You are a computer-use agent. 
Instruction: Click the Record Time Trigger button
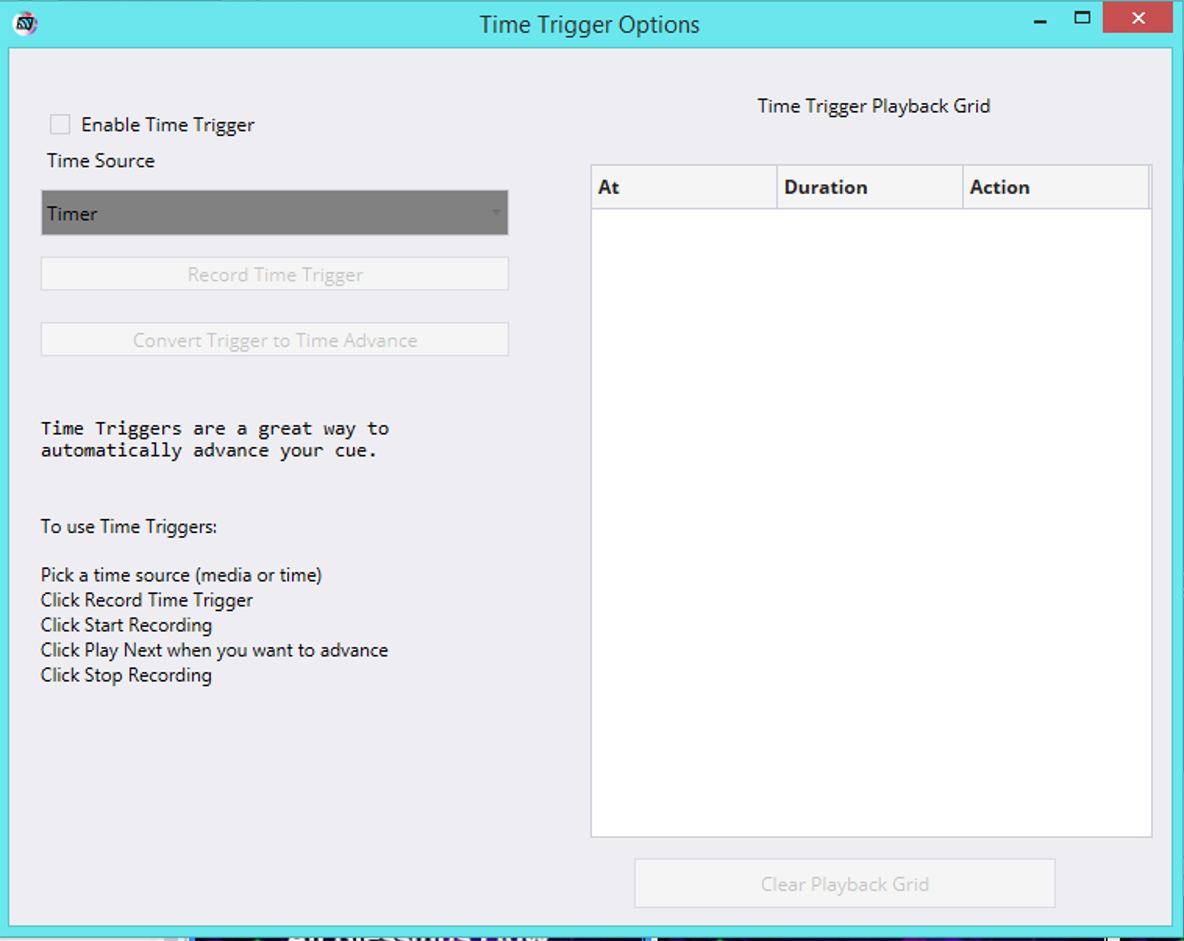(x=274, y=275)
